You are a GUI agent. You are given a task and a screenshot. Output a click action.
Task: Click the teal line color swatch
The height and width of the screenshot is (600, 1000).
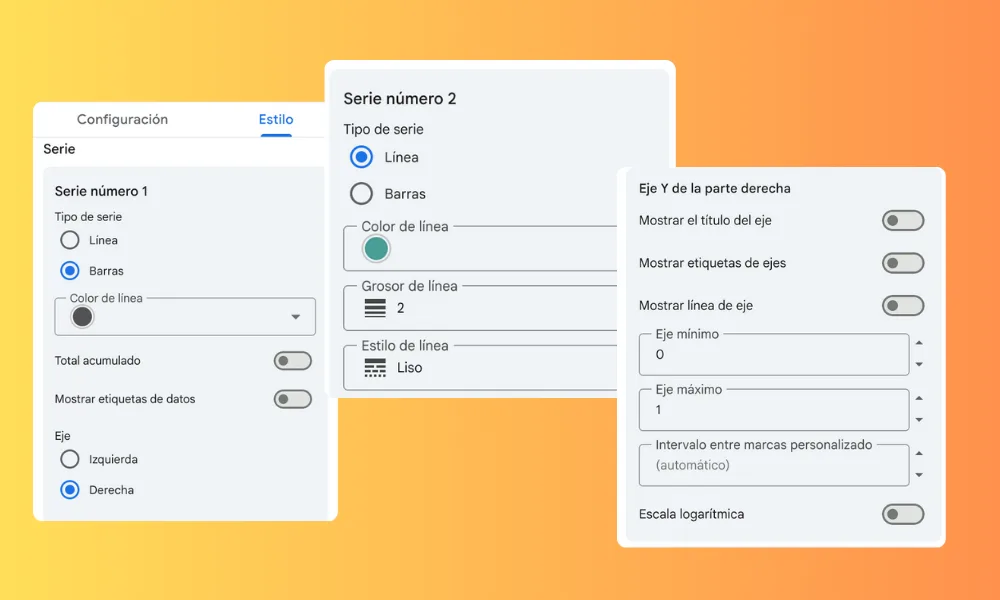(376, 249)
